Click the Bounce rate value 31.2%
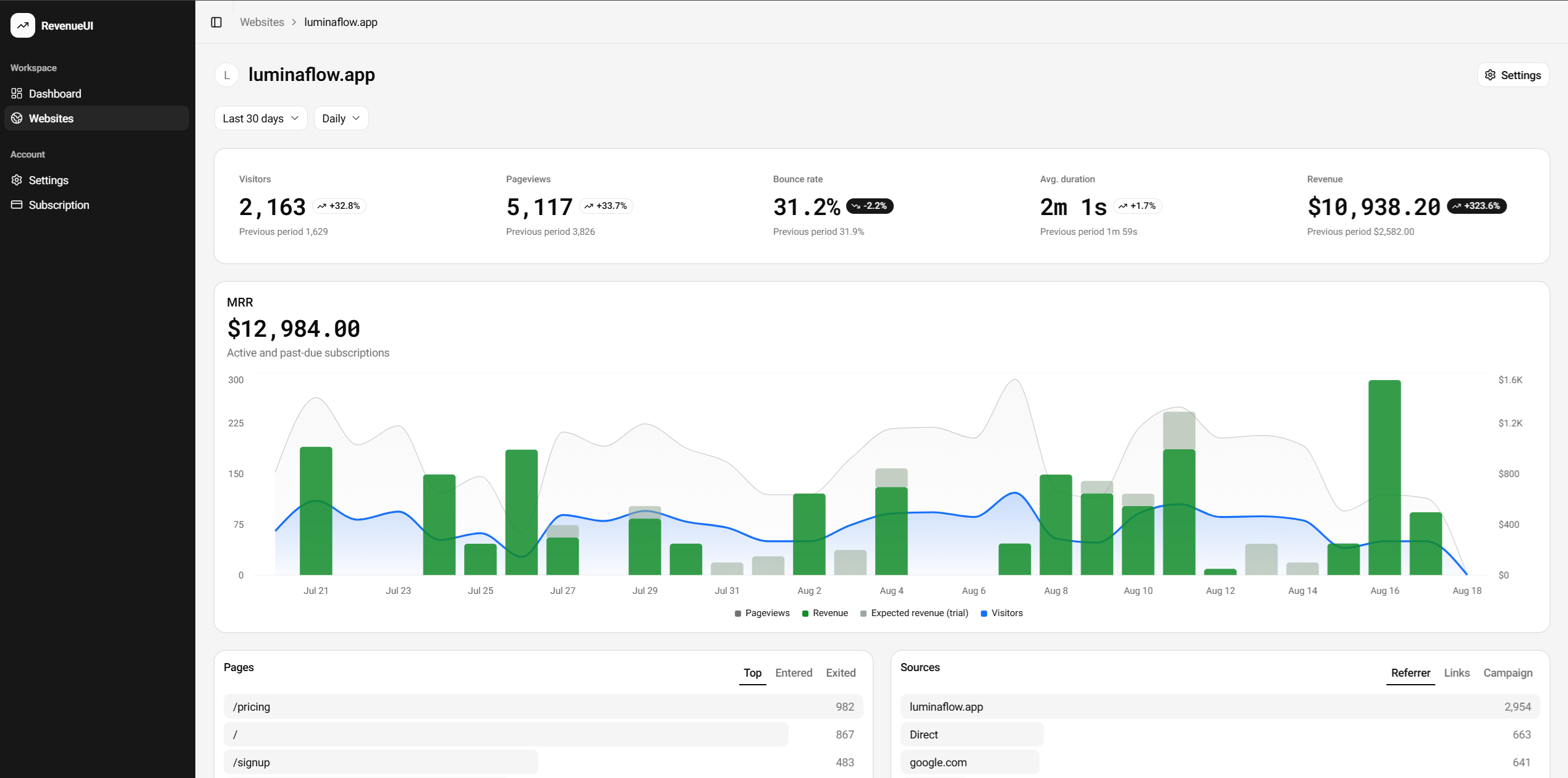This screenshot has height=778, width=1568. (x=807, y=207)
